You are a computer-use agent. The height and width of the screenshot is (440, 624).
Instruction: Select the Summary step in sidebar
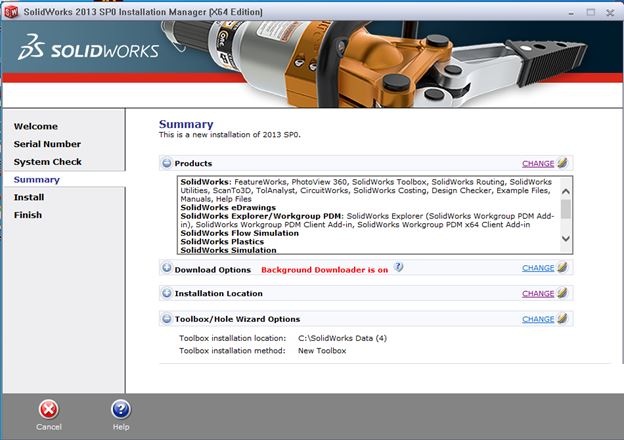coord(37,179)
